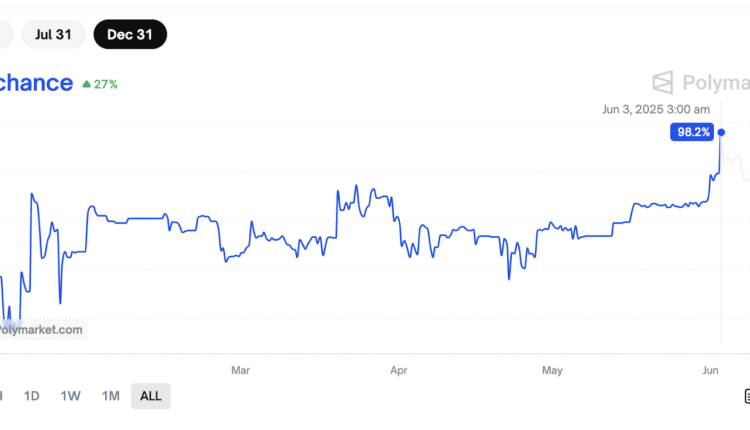Click the partially visible pill left of Jul 31
The width and height of the screenshot is (750, 430).
tap(4, 34)
